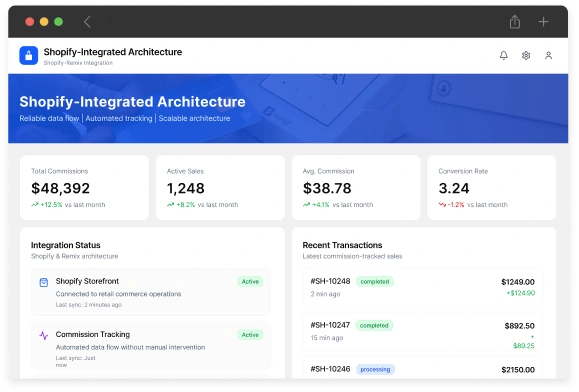Open notifications bell icon
The width and height of the screenshot is (579, 392).
(x=504, y=55)
